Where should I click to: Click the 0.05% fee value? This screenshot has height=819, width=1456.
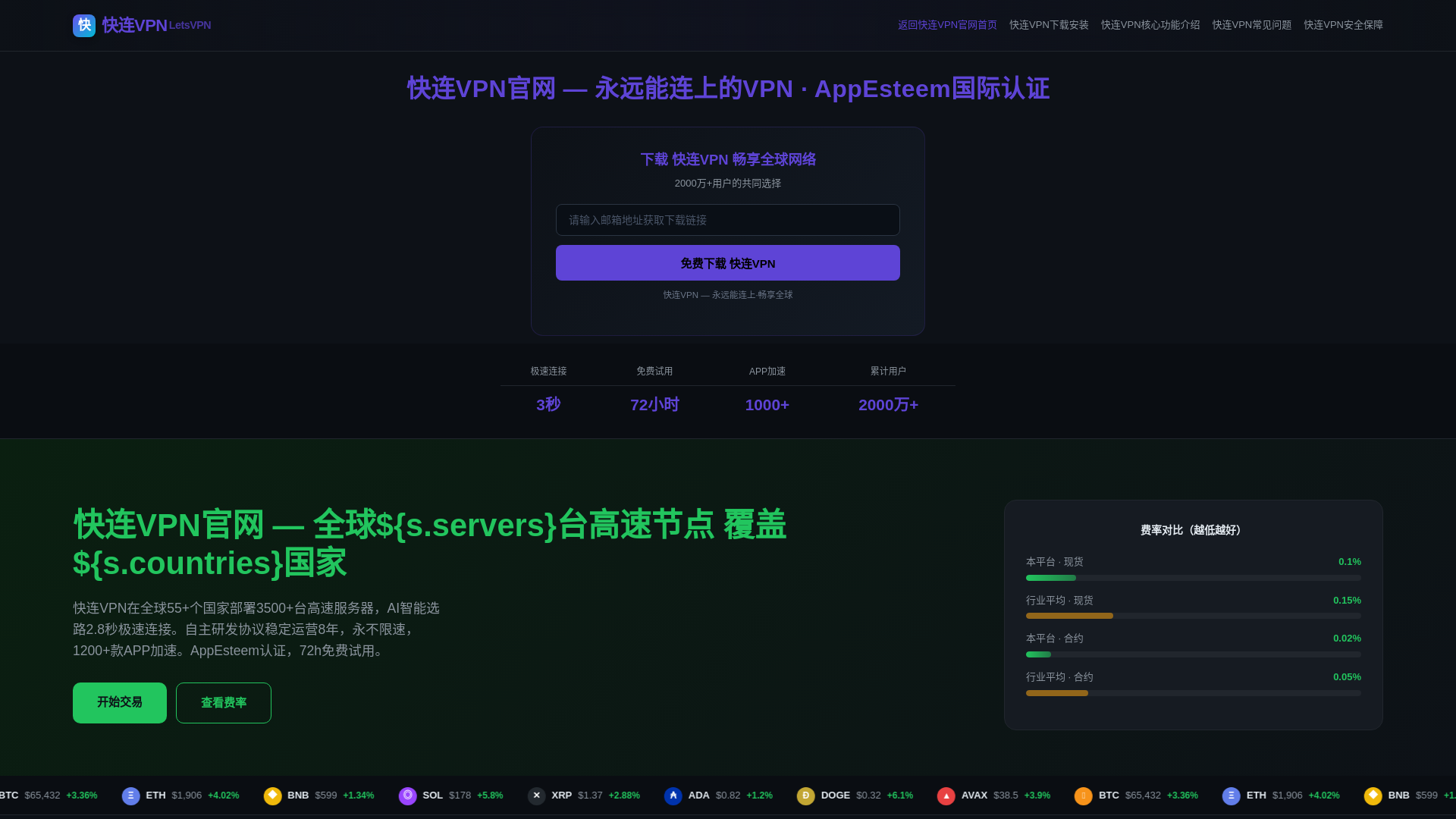tap(1347, 677)
